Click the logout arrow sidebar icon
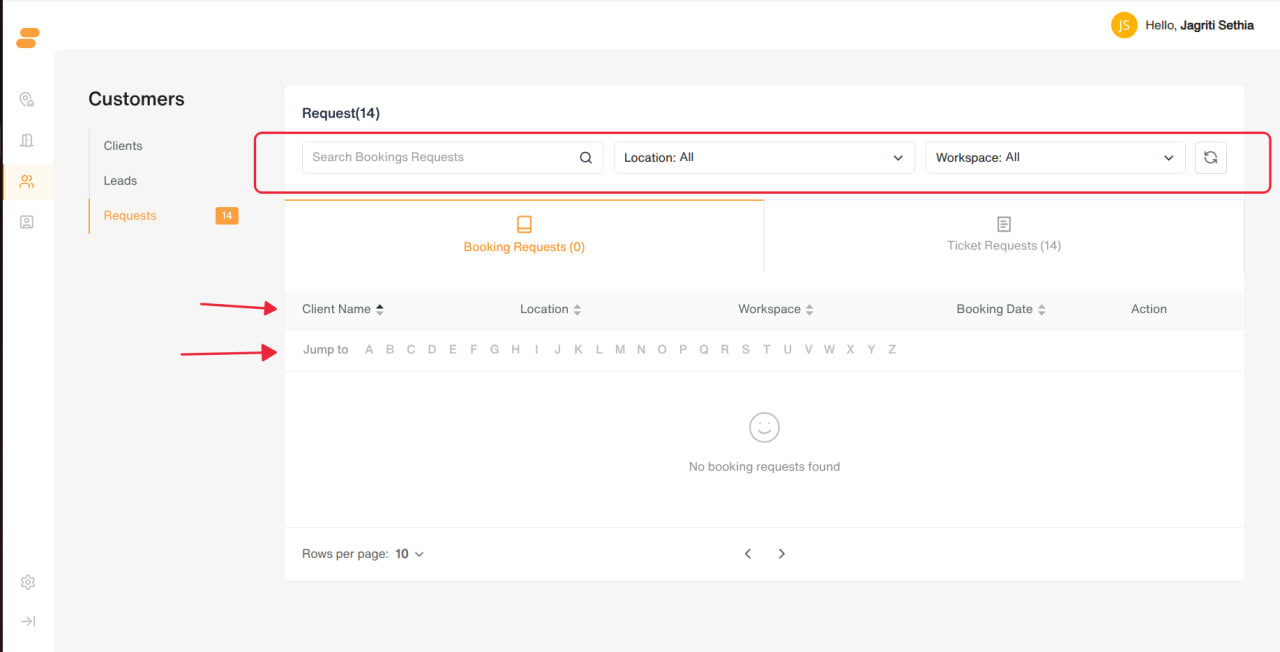Viewport: 1280px width, 652px height. pyautogui.click(x=28, y=621)
